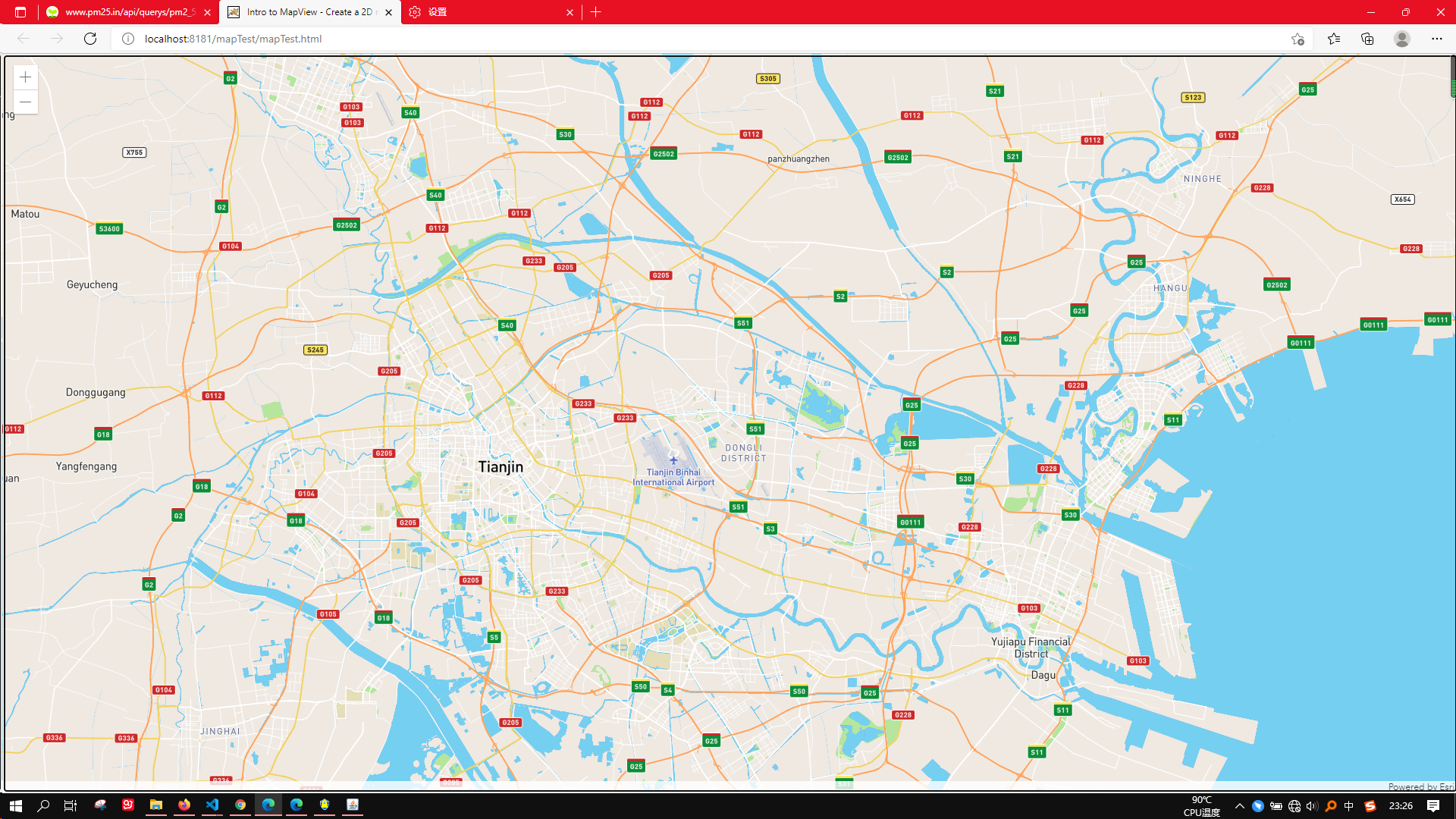Click the Tianjin city label
This screenshot has height=819, width=1456.
pyautogui.click(x=500, y=467)
